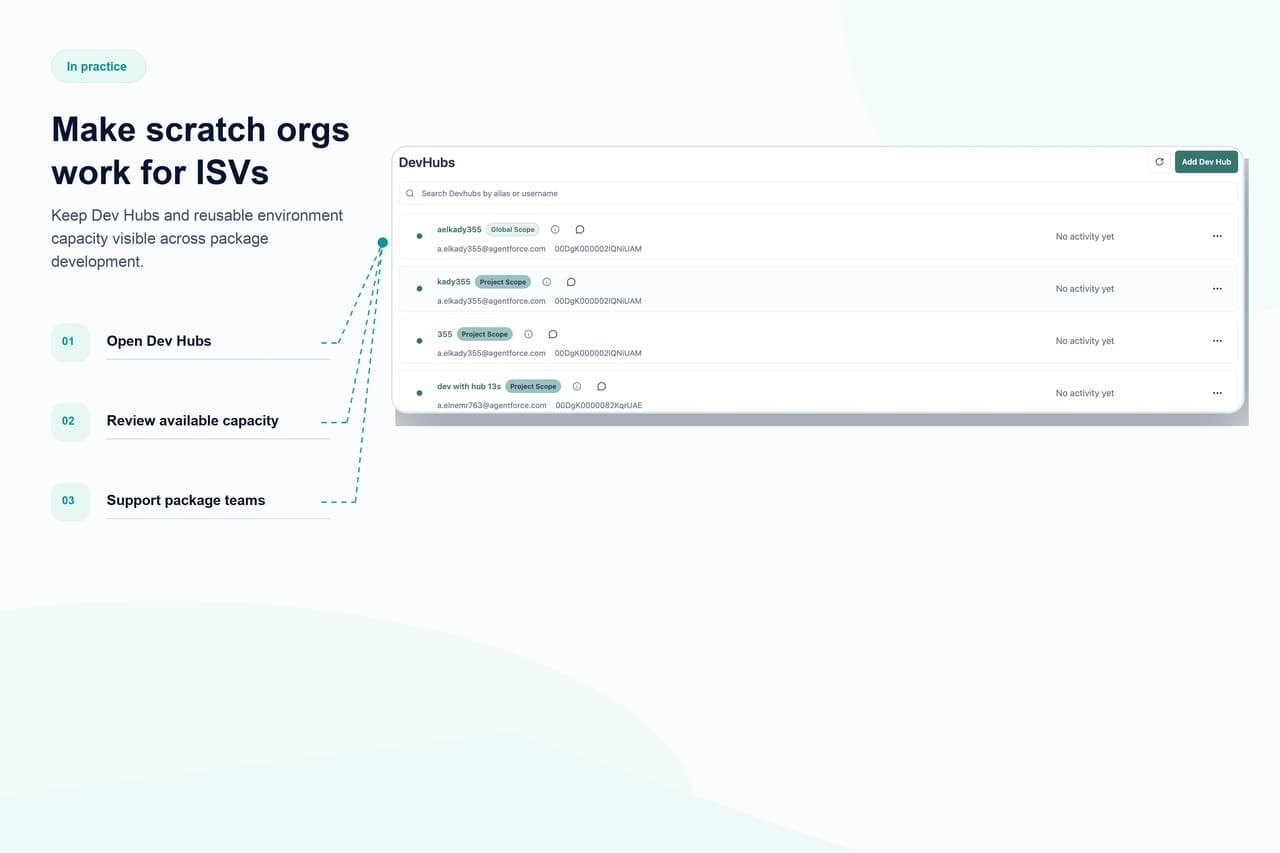View comments on kady355 Dev Hub

click(x=571, y=282)
